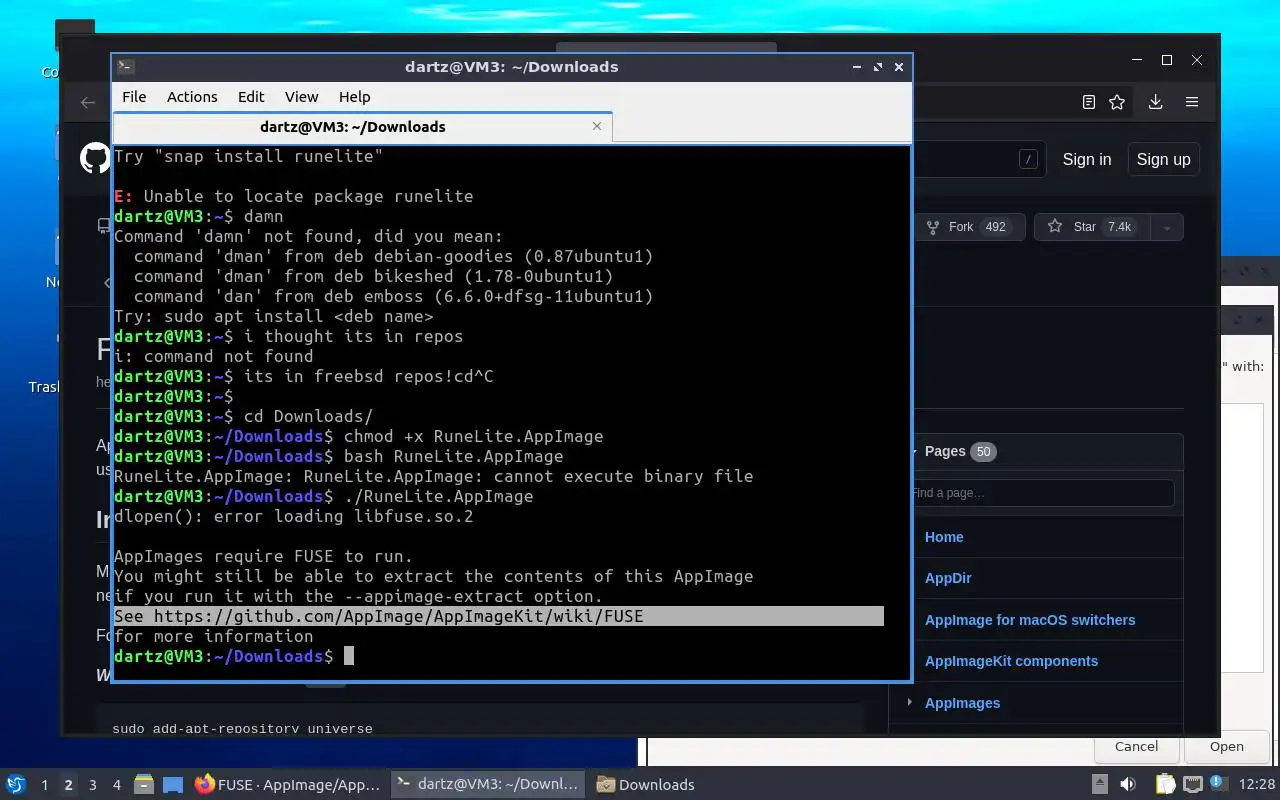Bookmark this page with the star icon
Screen dimensions: 1280x800
point(1117,102)
